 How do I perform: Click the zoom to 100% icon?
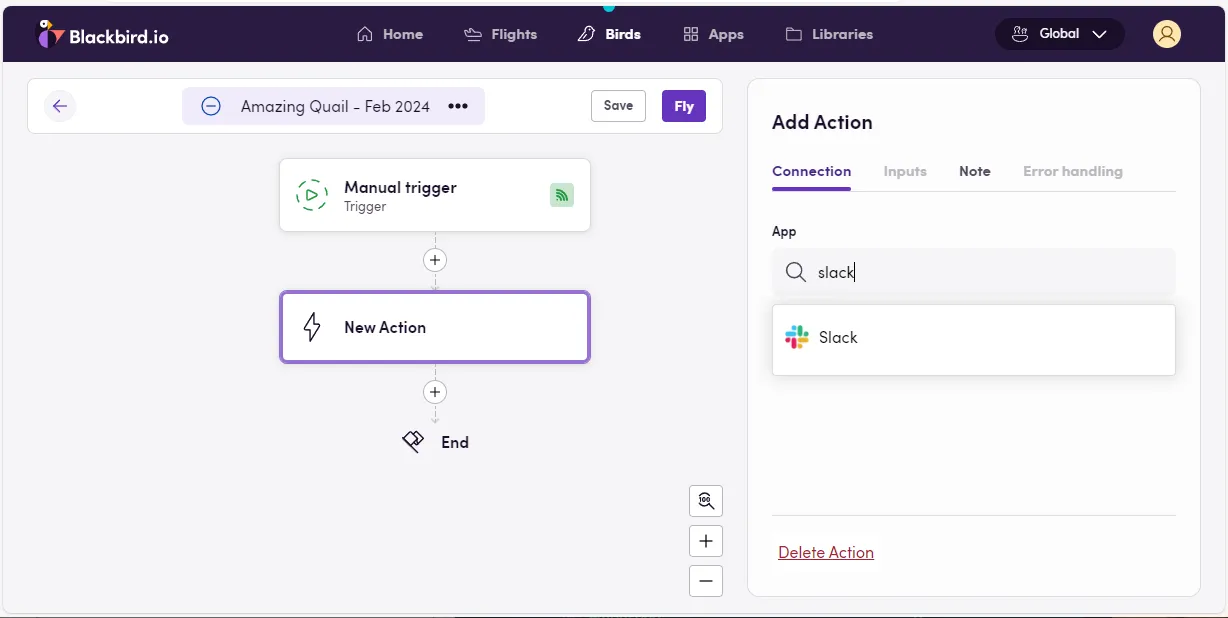click(x=706, y=501)
